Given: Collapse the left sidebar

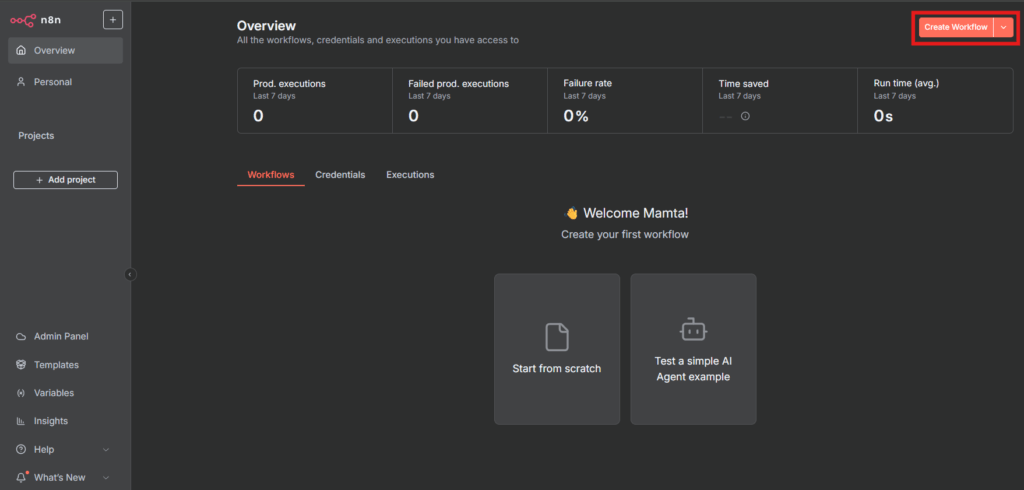Looking at the screenshot, I should click(x=130, y=274).
